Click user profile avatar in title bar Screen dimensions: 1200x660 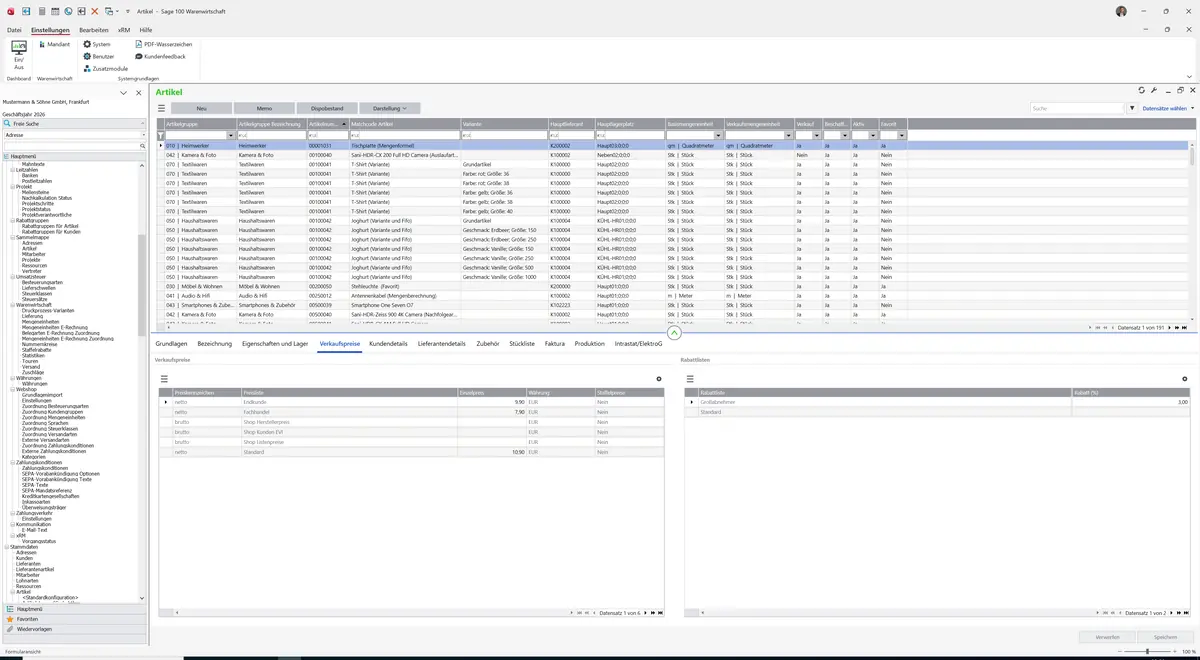click(1121, 11)
